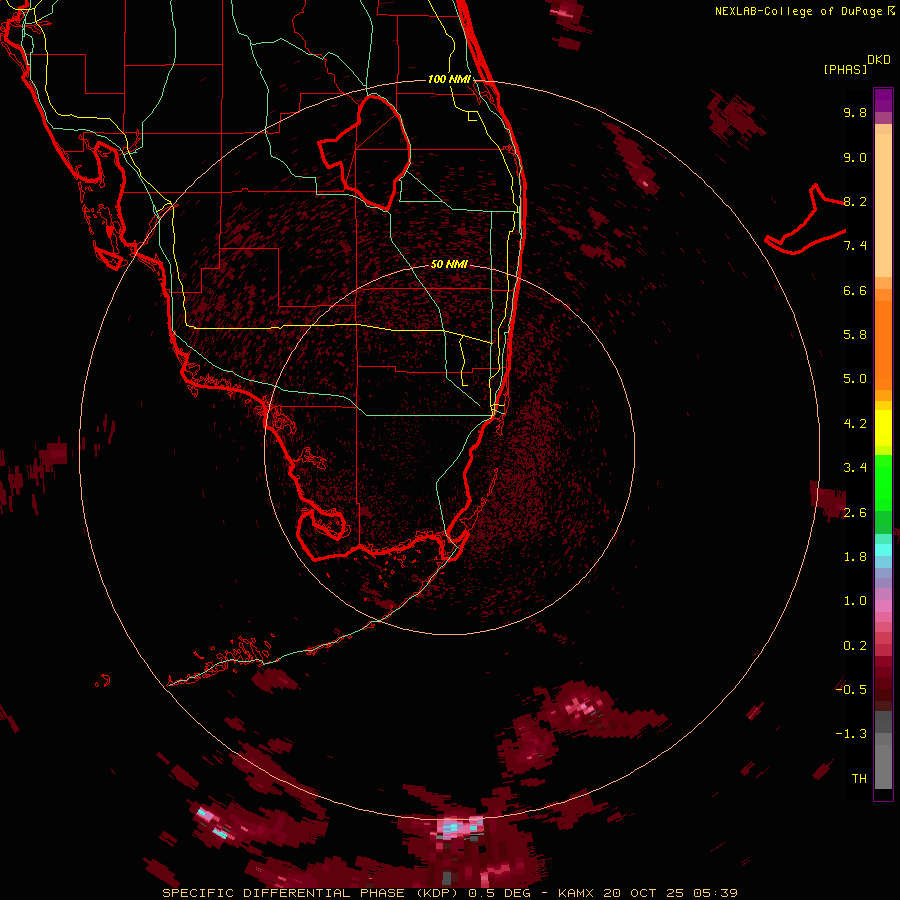The image size is (900, 900).
Task: Click the 50 NMI range ring label
Action: [x=449, y=264]
